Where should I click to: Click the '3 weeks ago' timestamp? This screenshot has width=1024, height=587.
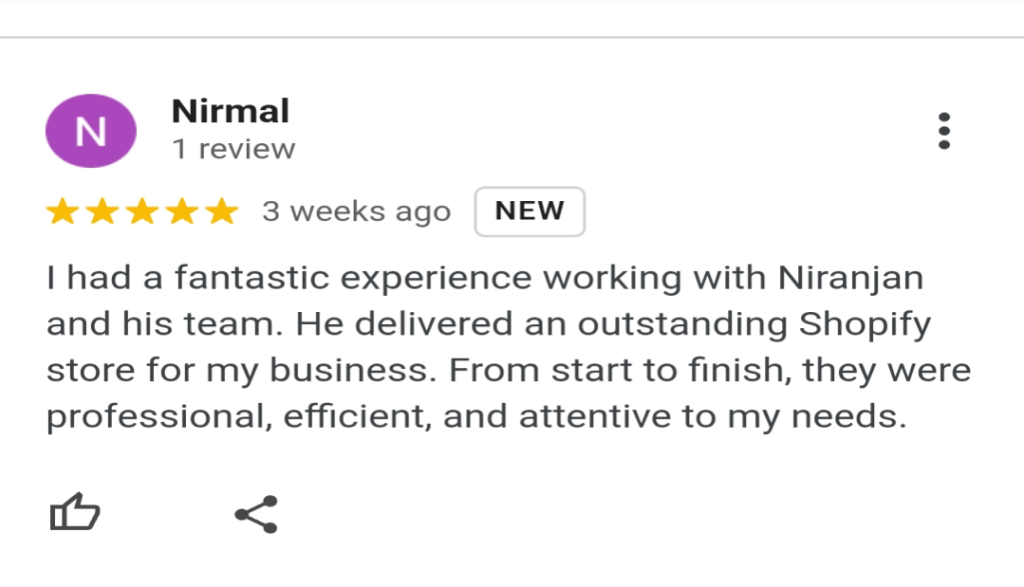(x=357, y=212)
